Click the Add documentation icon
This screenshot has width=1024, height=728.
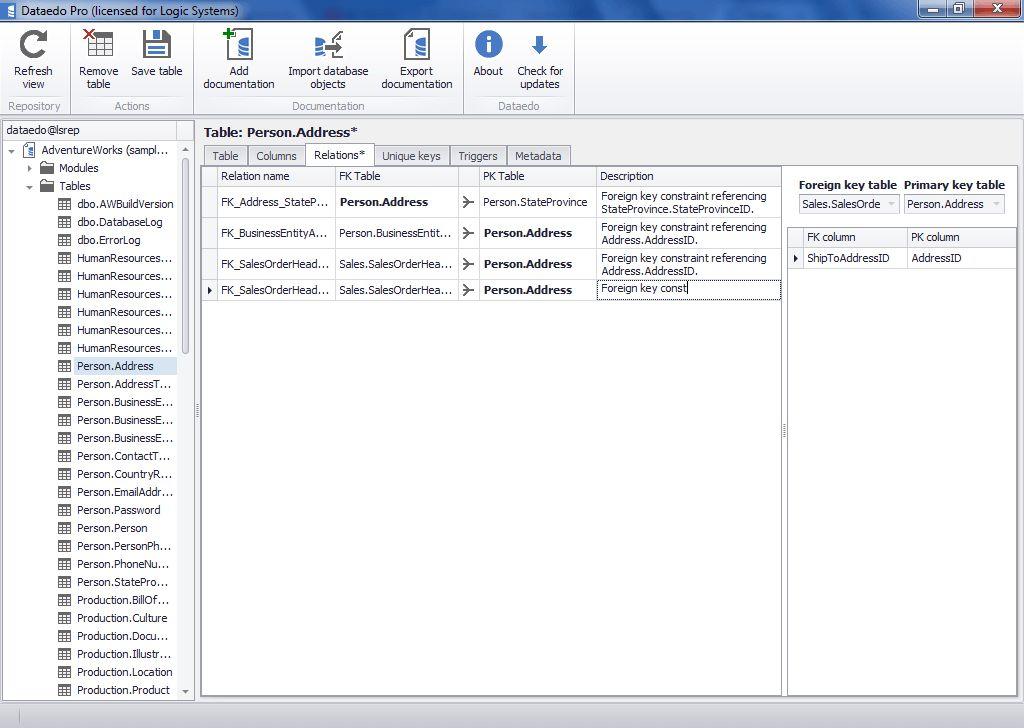(x=238, y=44)
